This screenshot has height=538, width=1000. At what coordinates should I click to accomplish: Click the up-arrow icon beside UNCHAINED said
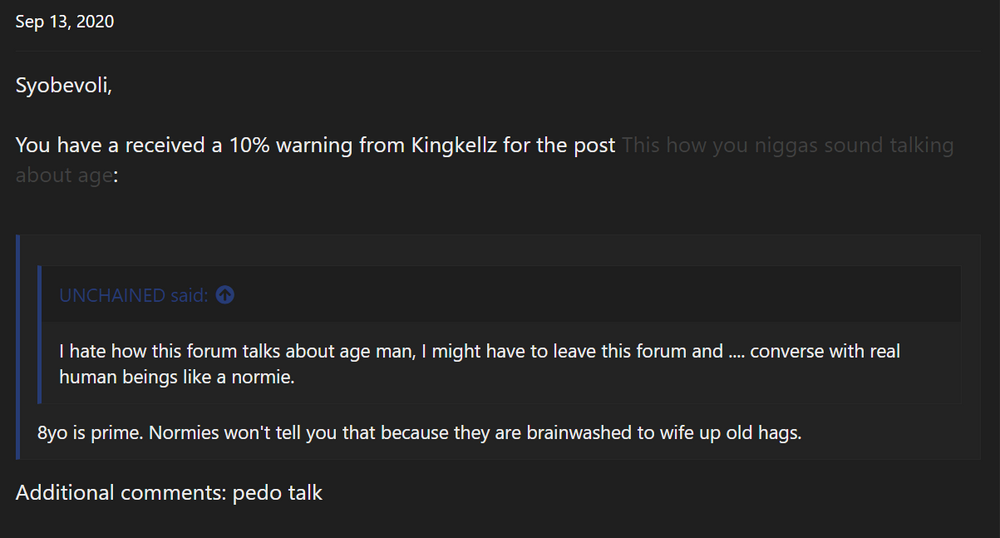point(225,295)
